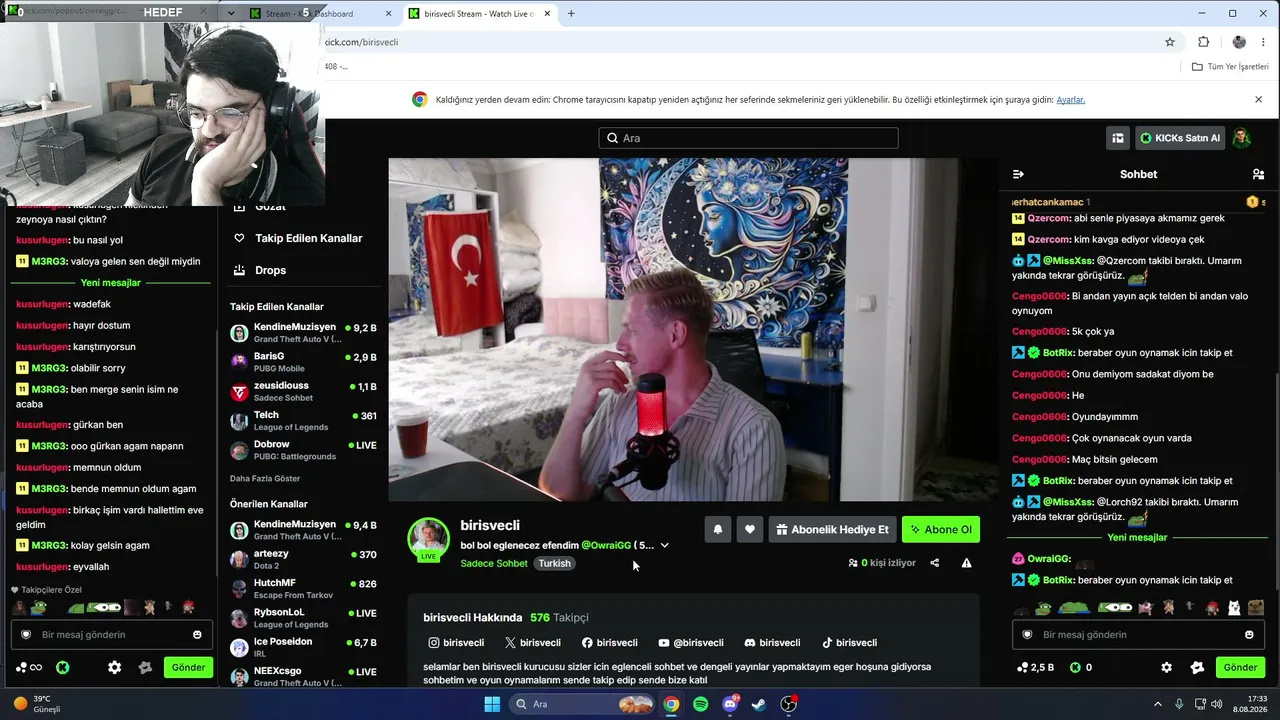
Task: Open a new Chrome tab
Action: tap(571, 14)
